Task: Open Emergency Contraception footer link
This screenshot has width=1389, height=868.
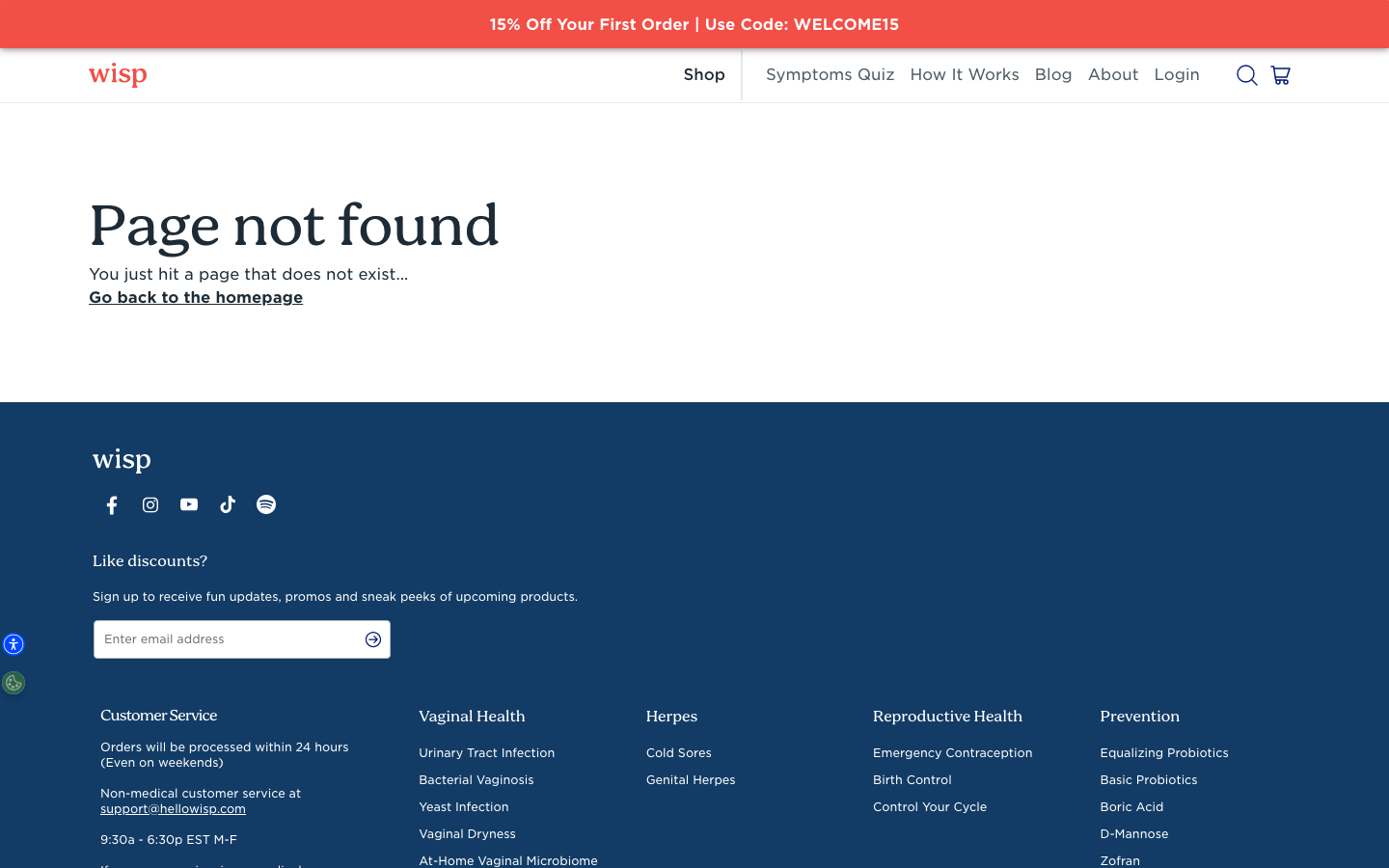Action: pyautogui.click(x=952, y=753)
